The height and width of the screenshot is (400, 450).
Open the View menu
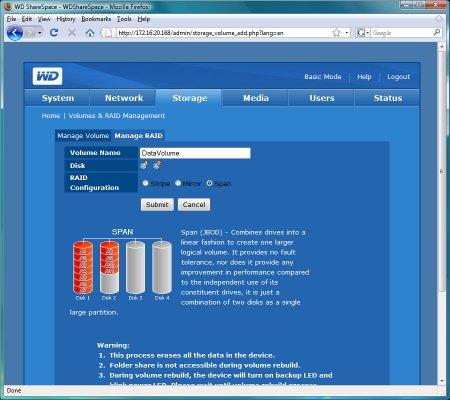click(44, 19)
